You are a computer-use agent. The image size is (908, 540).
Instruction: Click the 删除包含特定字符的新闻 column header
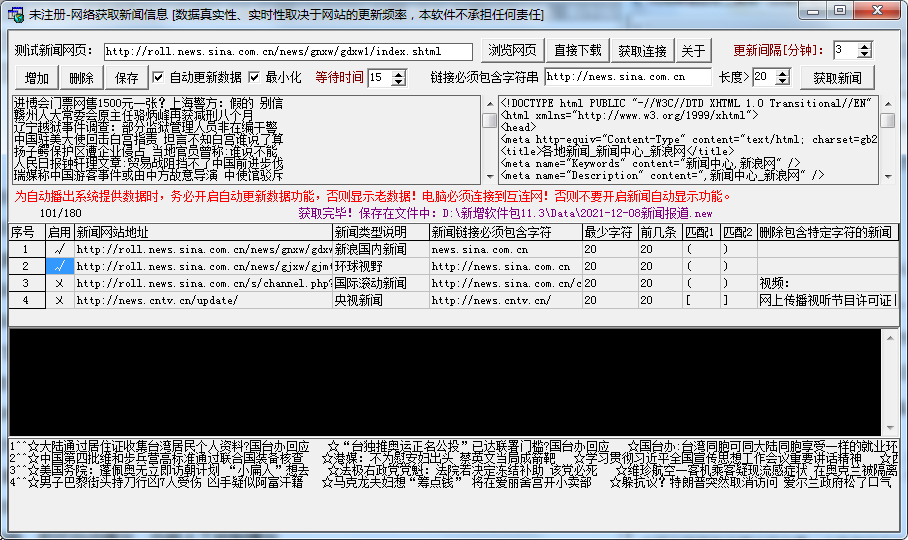coord(828,233)
